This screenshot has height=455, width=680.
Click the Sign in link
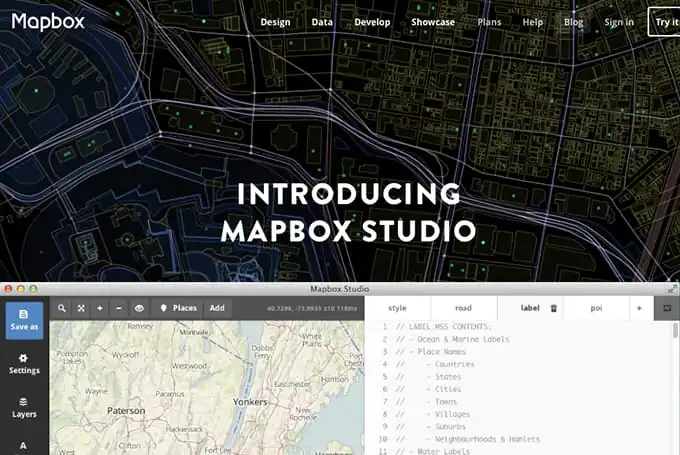tap(618, 22)
